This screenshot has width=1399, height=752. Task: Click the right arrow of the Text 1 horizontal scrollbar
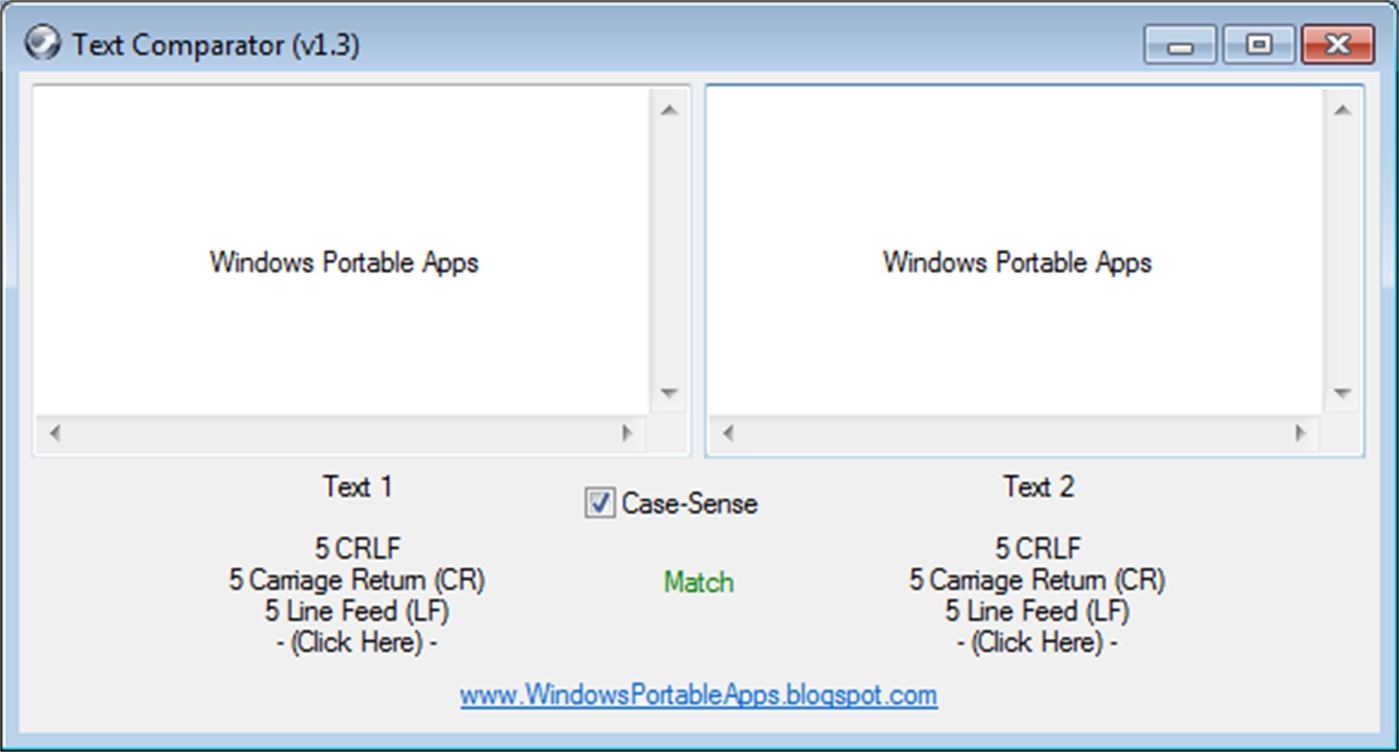pyautogui.click(x=627, y=434)
